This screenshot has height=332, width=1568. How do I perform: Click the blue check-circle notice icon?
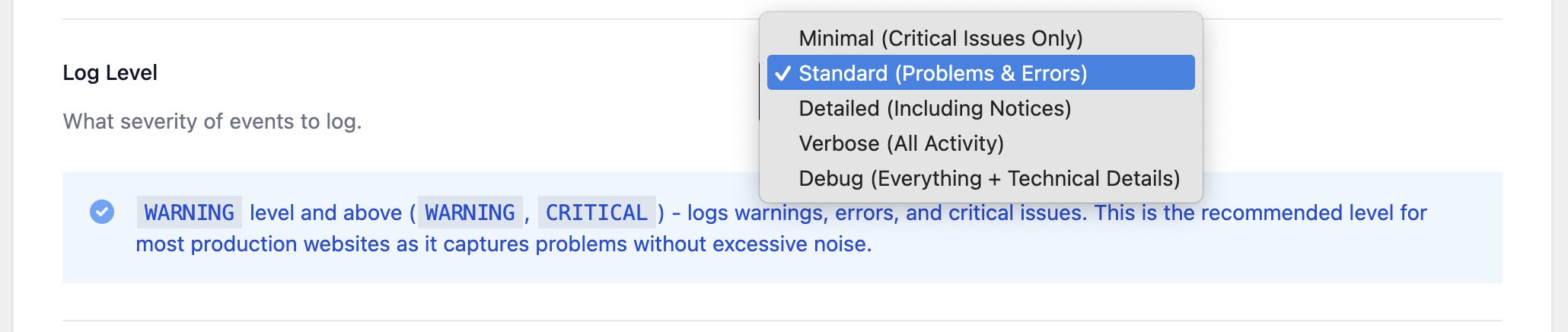pyautogui.click(x=102, y=212)
